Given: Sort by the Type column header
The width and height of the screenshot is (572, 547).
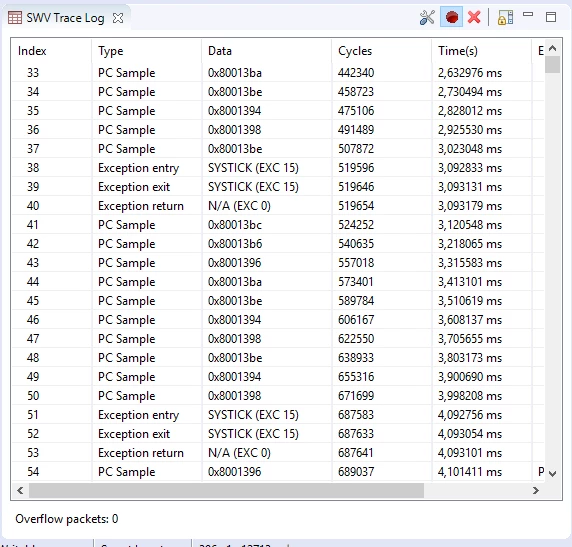Looking at the screenshot, I should click(111, 51).
